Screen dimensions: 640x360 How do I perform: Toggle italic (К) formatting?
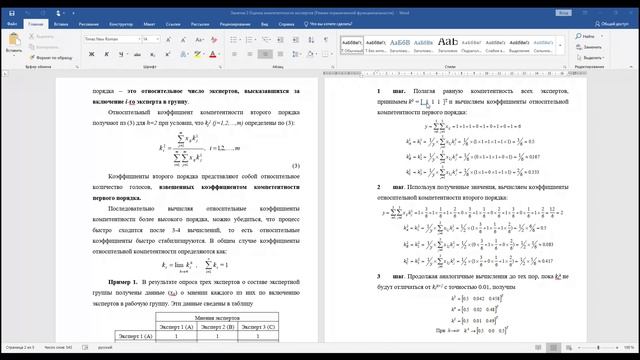click(107, 54)
